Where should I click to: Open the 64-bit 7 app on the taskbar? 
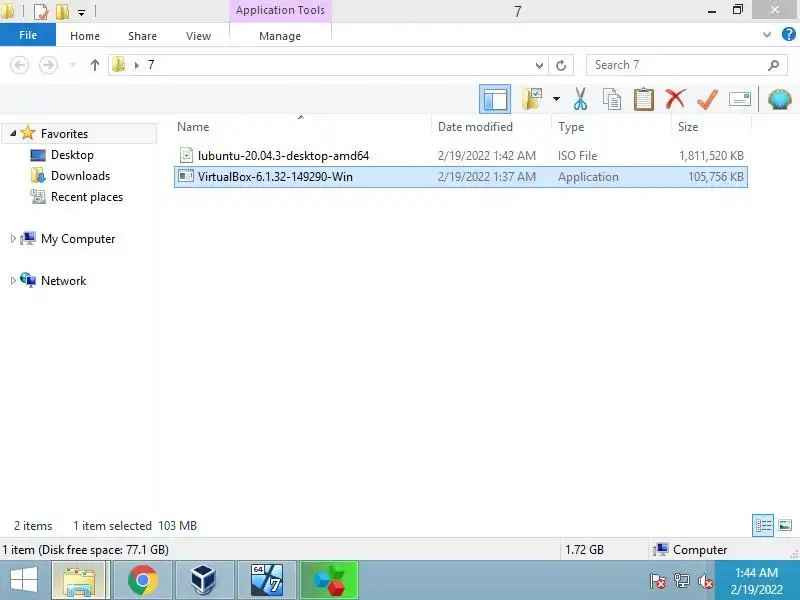(266, 580)
